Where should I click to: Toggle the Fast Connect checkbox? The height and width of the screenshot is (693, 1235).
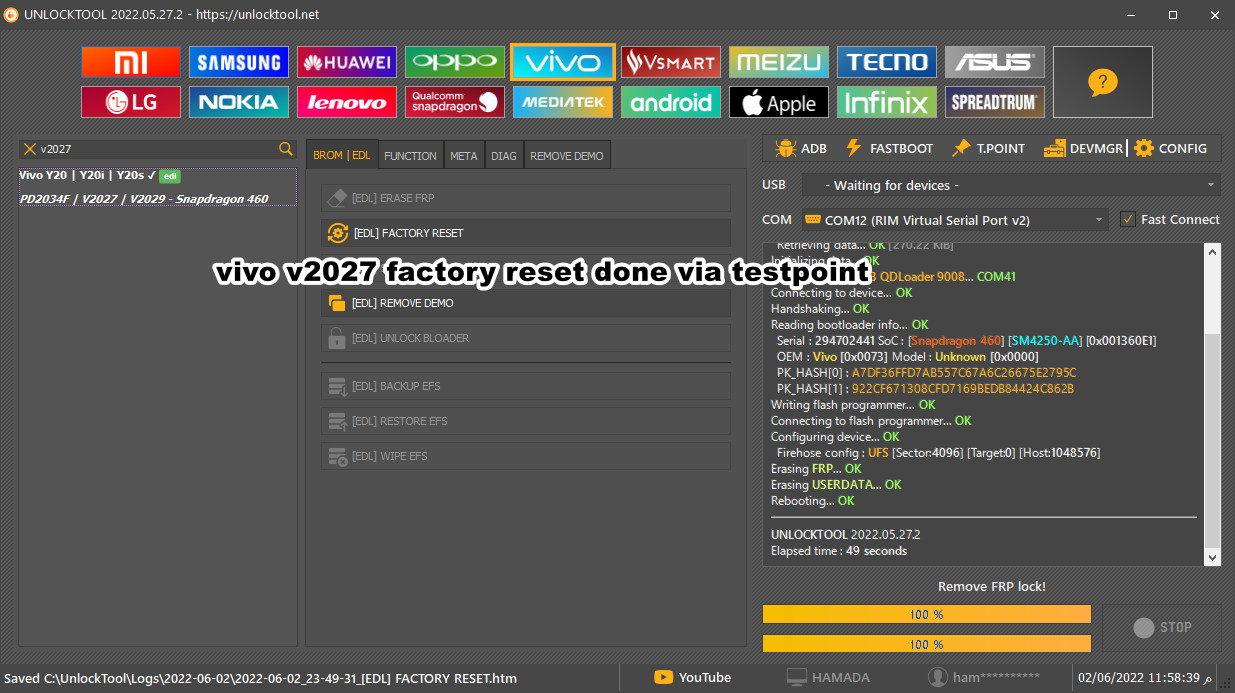point(1128,219)
